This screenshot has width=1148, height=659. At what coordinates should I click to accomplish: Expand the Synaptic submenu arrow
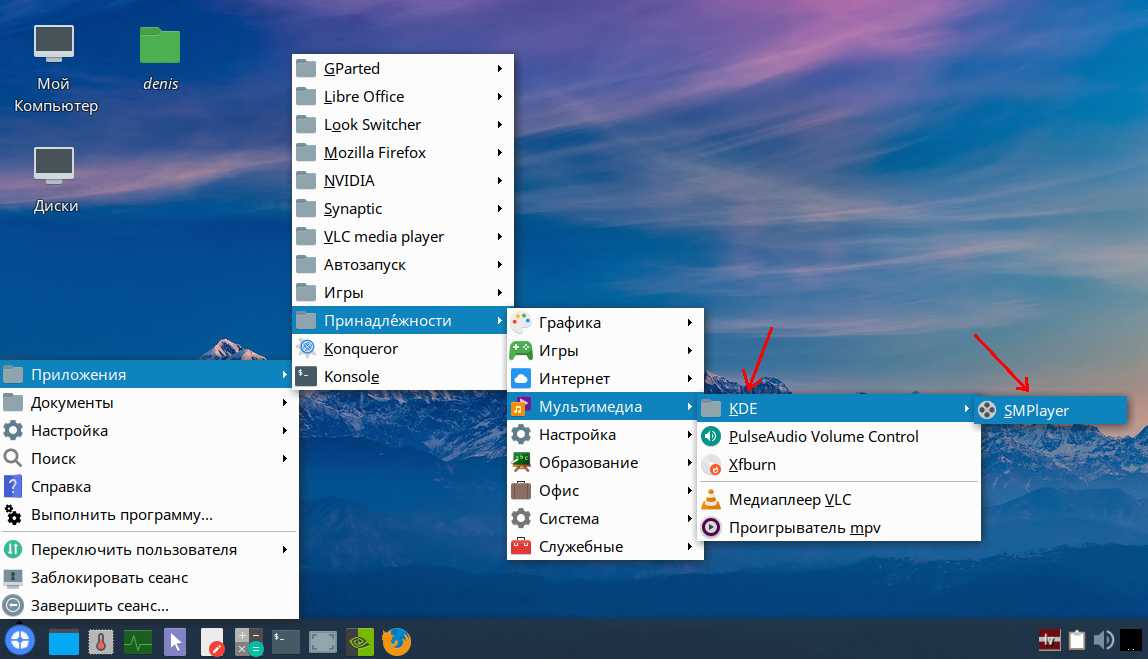[x=499, y=209]
